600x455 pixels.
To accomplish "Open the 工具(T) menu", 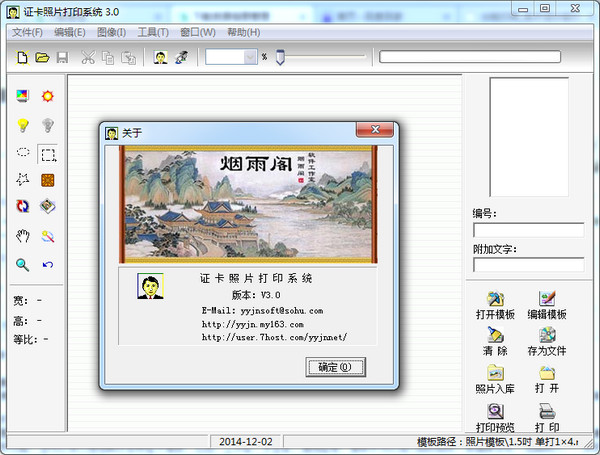I will coord(153,32).
